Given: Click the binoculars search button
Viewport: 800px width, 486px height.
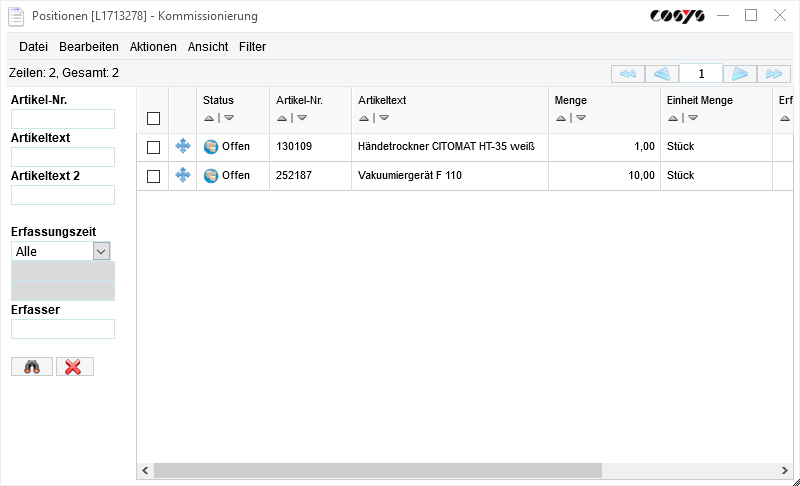Looking at the screenshot, I should click(x=32, y=367).
